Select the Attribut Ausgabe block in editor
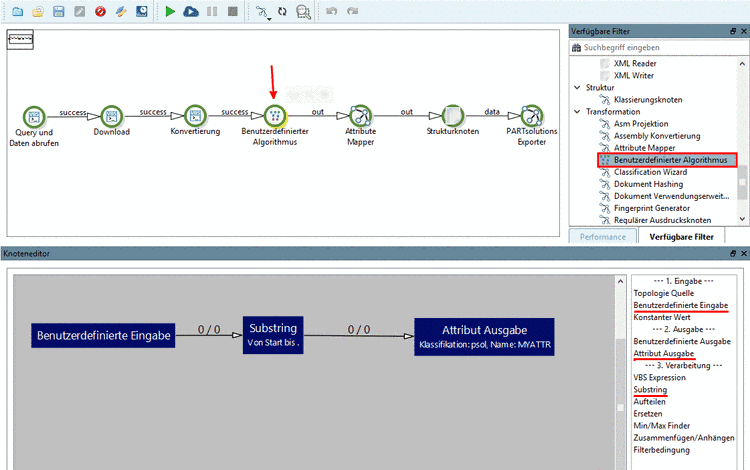This screenshot has width=750, height=470. click(484, 337)
